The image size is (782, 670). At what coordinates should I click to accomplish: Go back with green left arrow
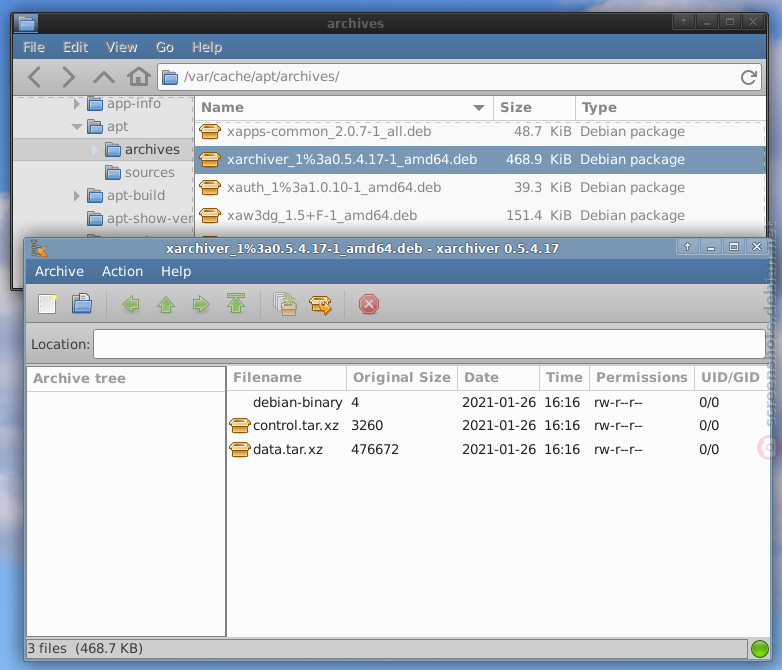(131, 304)
